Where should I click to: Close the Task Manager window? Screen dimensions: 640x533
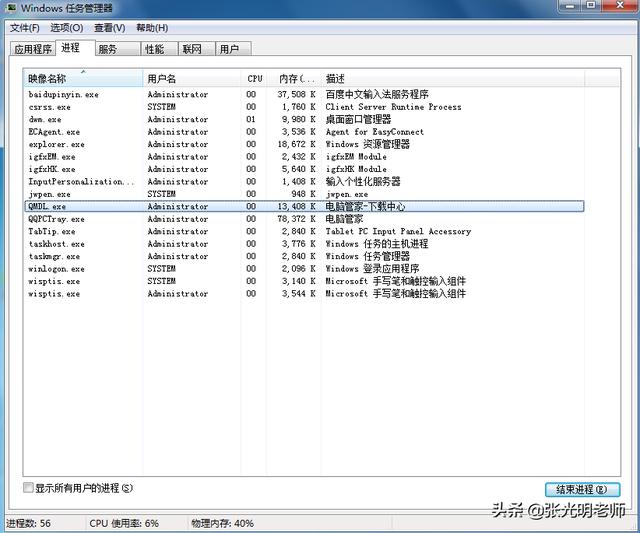tap(620, 6)
